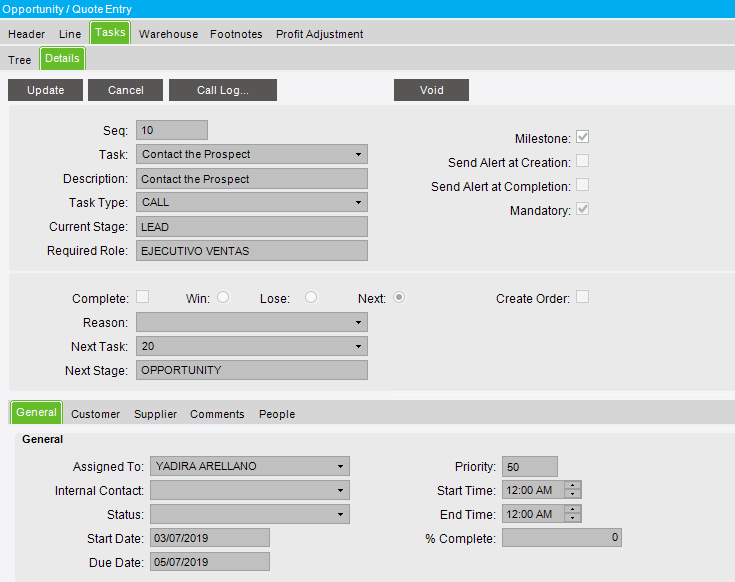Switch to the Tree sub-tab
Viewport: 735px width, 582px height.
[19, 60]
